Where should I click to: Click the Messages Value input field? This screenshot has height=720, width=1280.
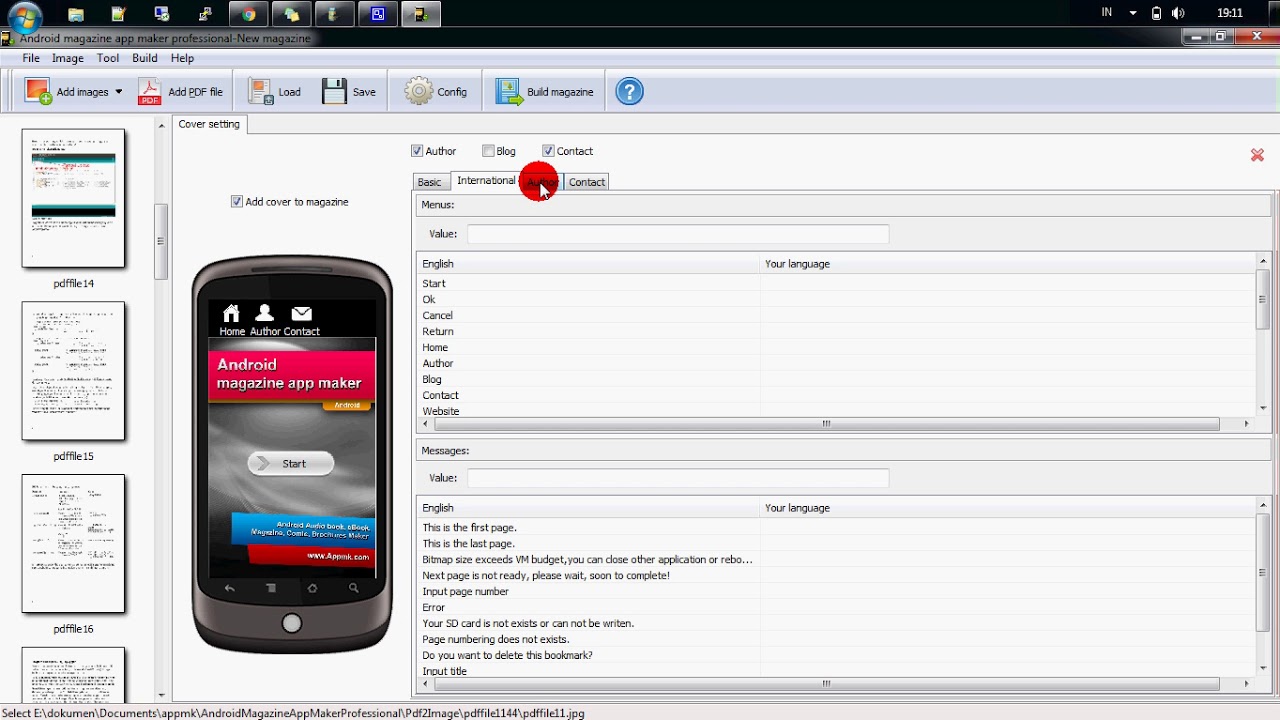[678, 477]
